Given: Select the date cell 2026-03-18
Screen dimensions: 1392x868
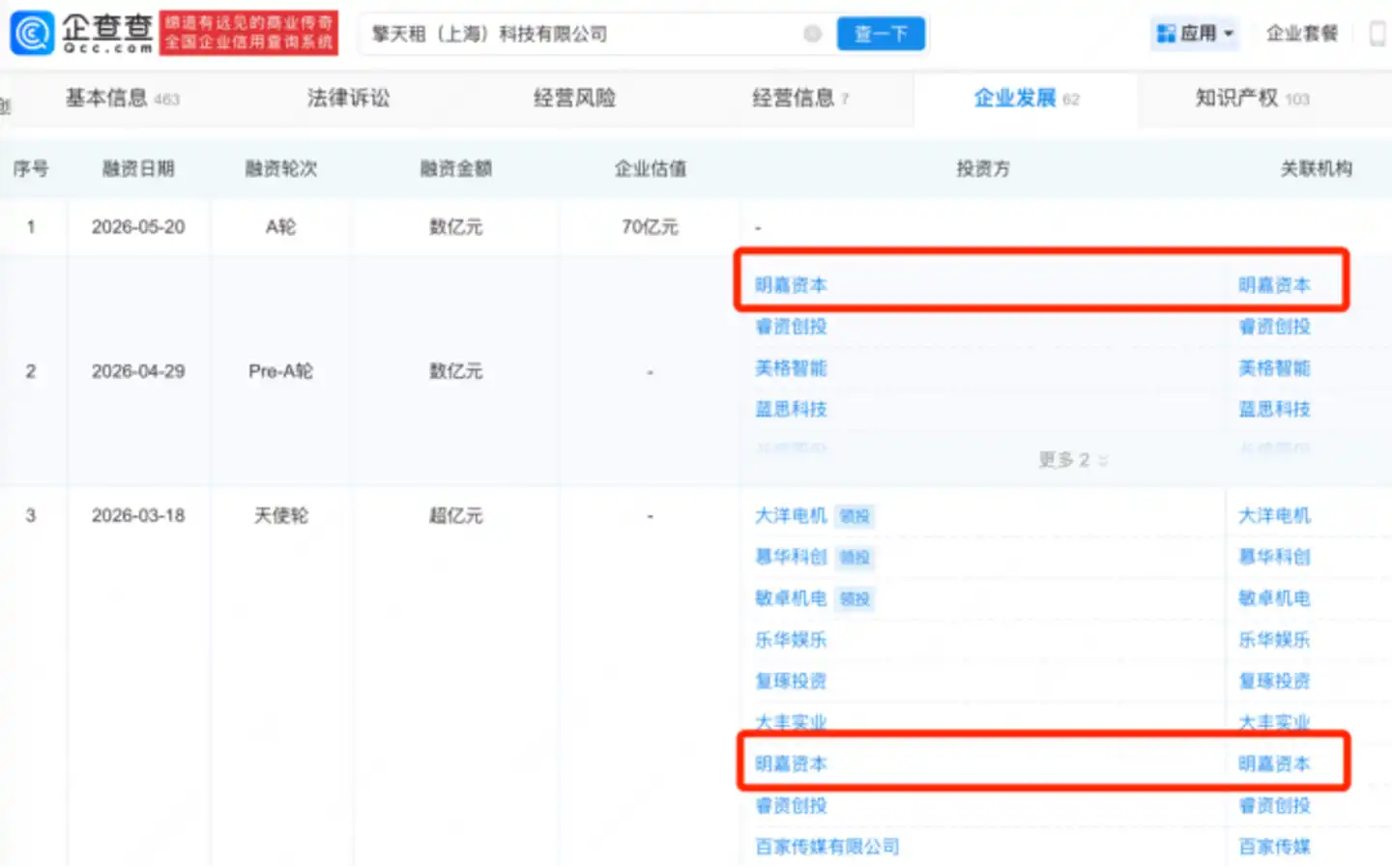Looking at the screenshot, I should [x=138, y=516].
